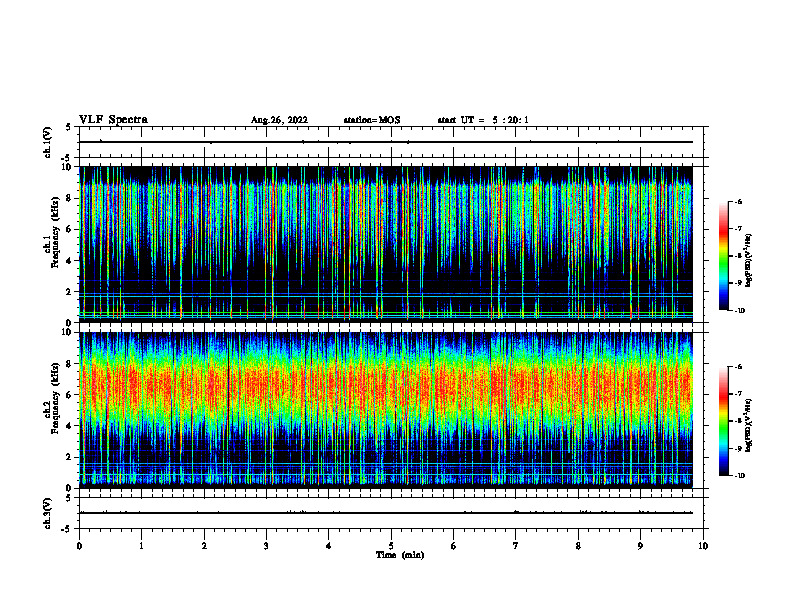Click the ch.1 color bar "log(PSD)" label
The height and width of the screenshot is (612, 792).
(x=749, y=261)
